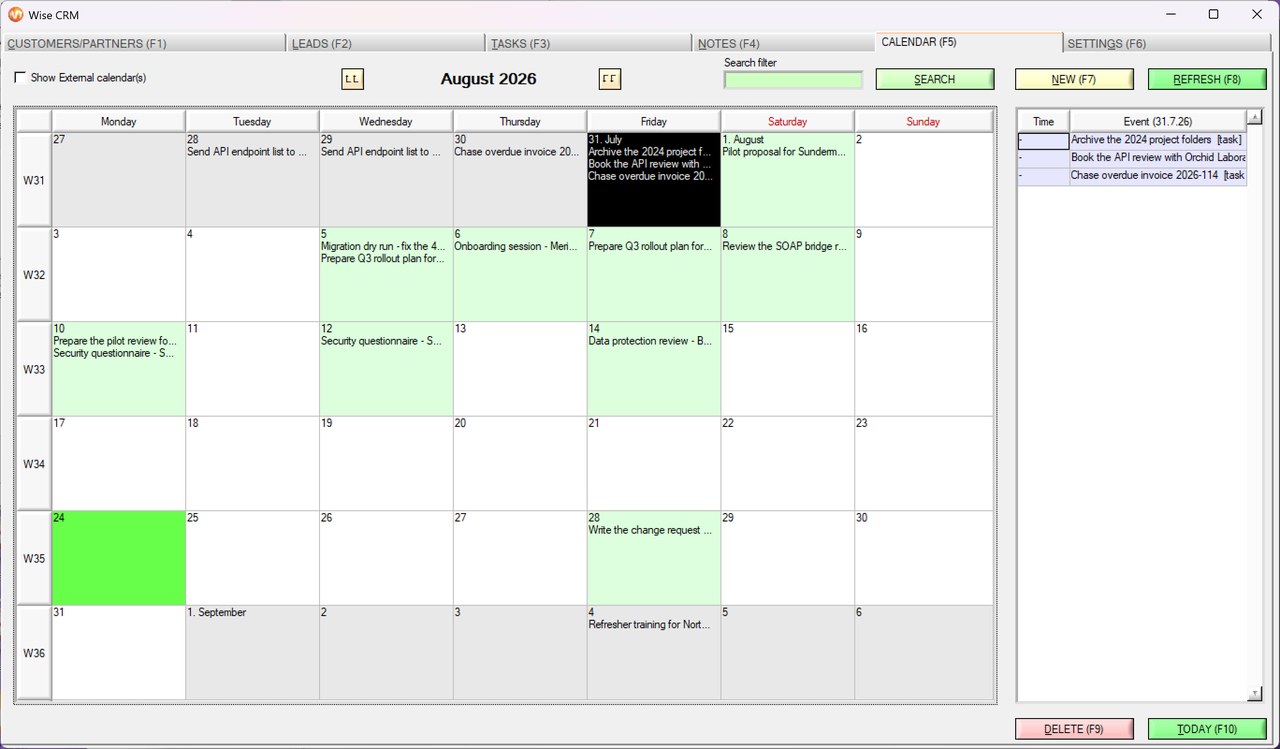This screenshot has height=749, width=1280.
Task: Refresh the calendar with REFRESH (F8)
Action: (1207, 79)
